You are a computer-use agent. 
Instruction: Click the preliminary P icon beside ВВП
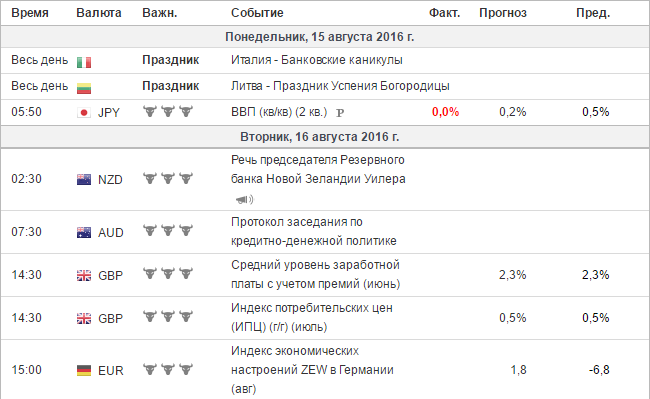[x=340, y=113]
